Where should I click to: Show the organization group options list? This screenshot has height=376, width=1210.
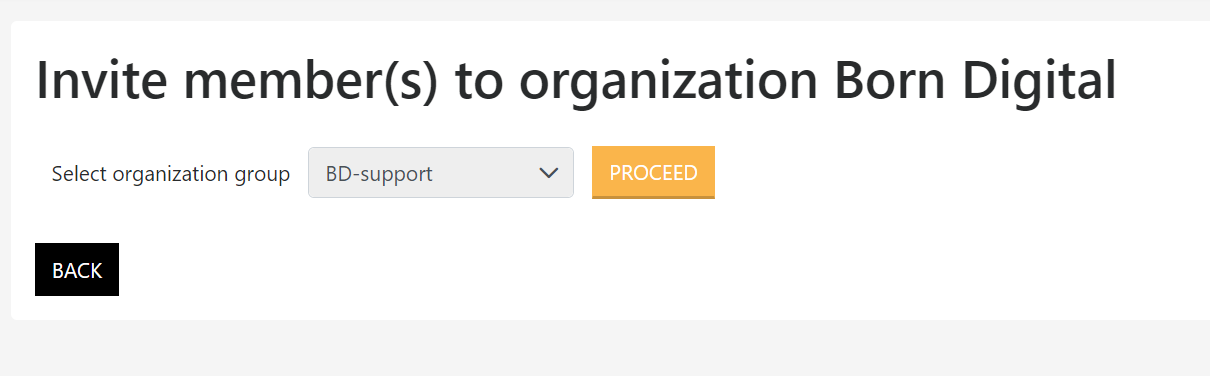click(x=441, y=173)
